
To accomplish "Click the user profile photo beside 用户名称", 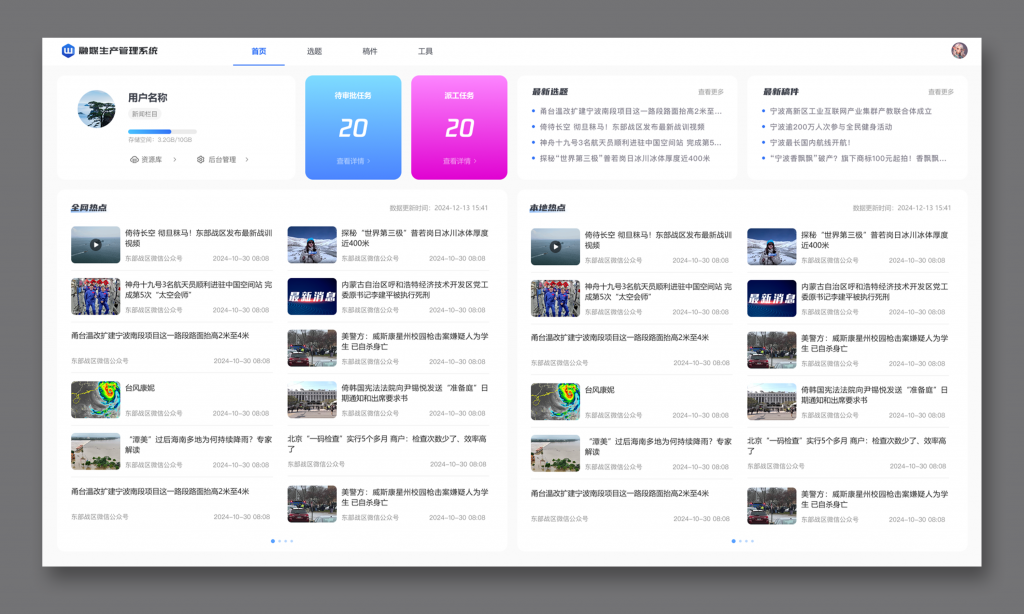I will pyautogui.click(x=97, y=109).
